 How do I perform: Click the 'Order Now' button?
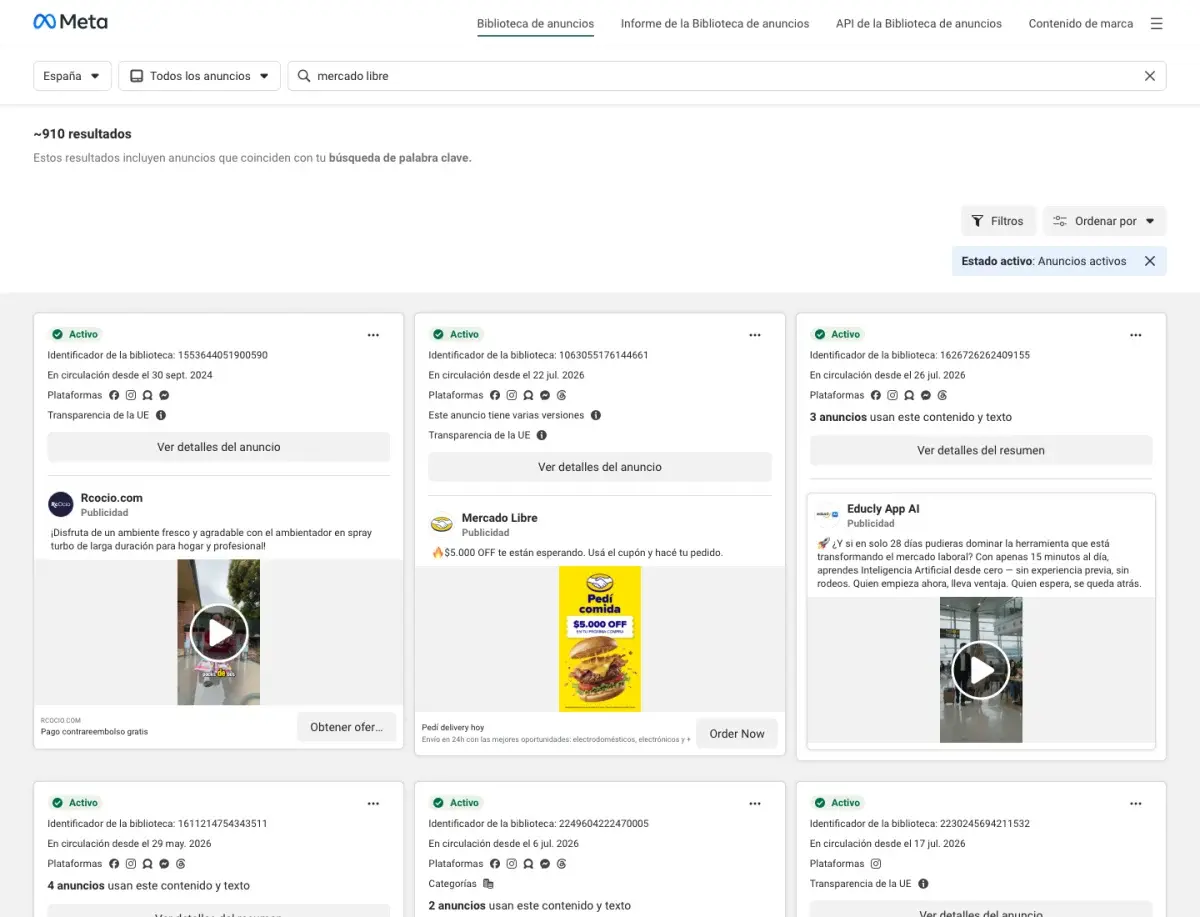tap(737, 733)
